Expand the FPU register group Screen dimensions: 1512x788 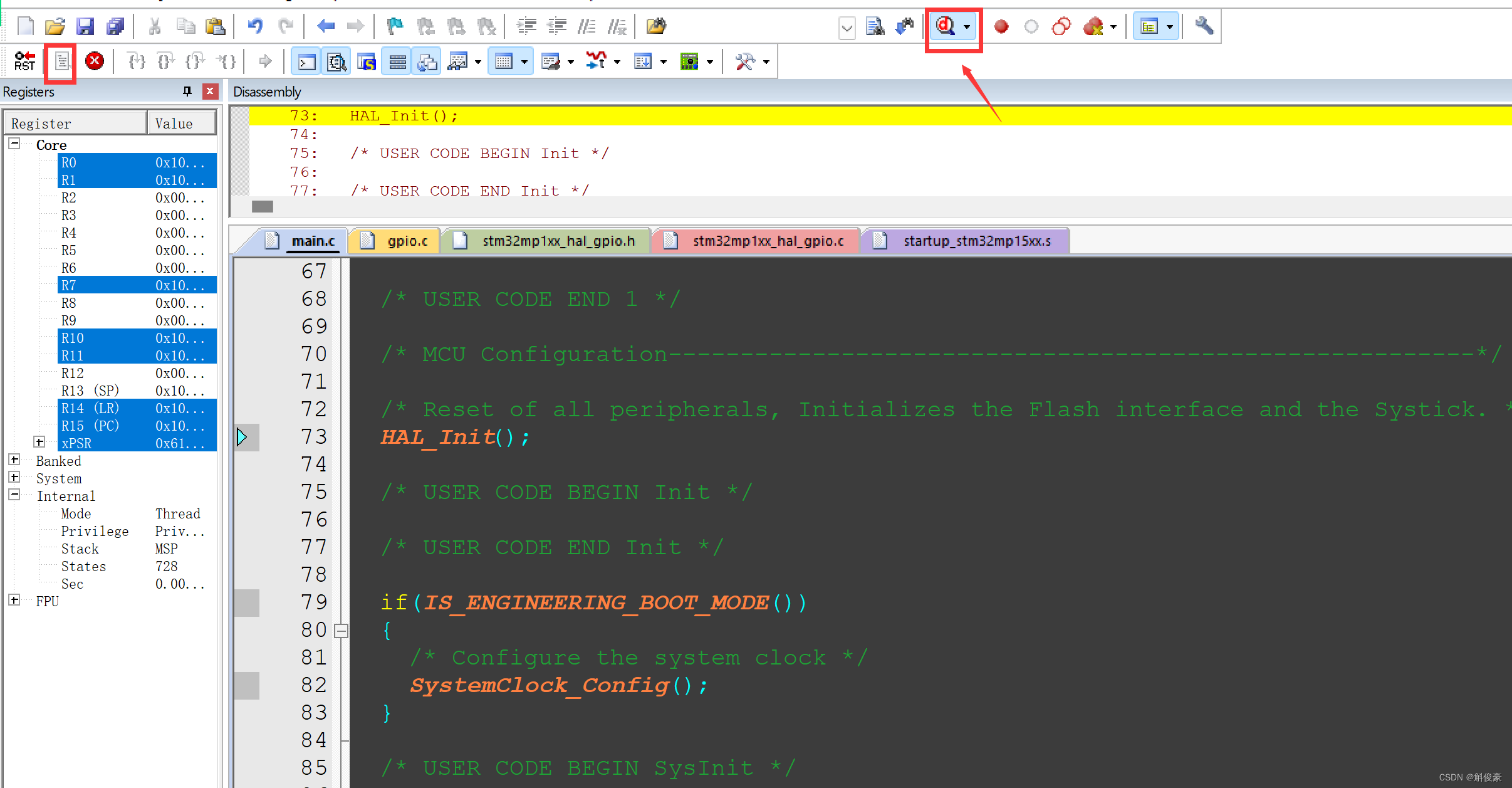pyautogui.click(x=14, y=600)
